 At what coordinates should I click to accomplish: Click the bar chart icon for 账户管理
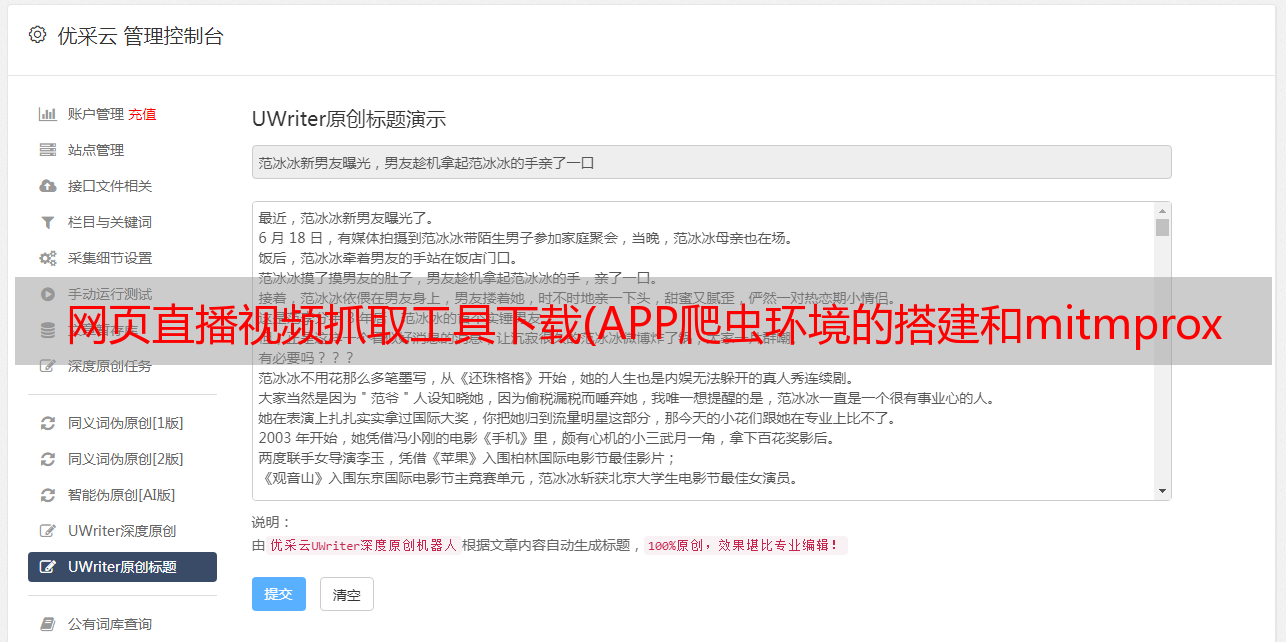coord(47,114)
